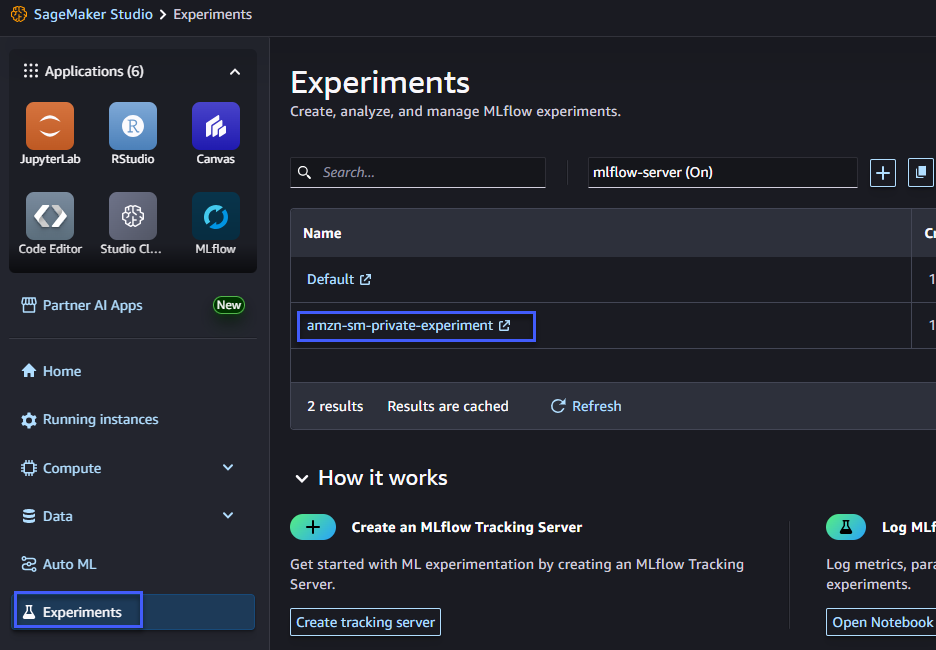Click the Applications grid icon
936x650 pixels.
tap(30, 71)
